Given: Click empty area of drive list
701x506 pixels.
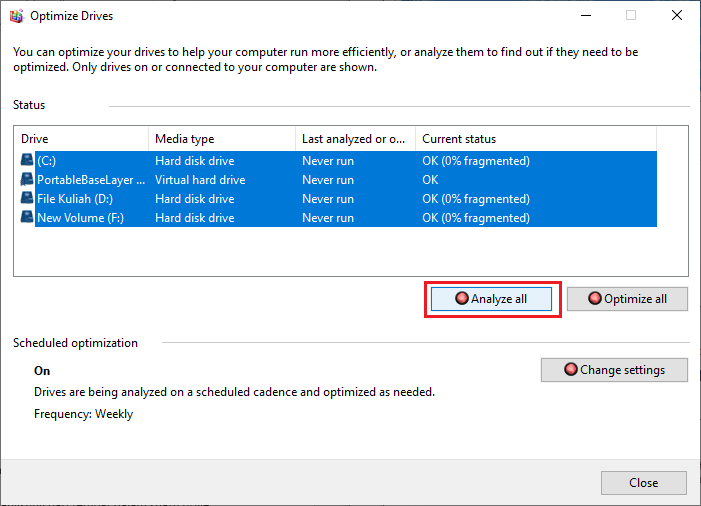Looking at the screenshot, I should [350, 252].
